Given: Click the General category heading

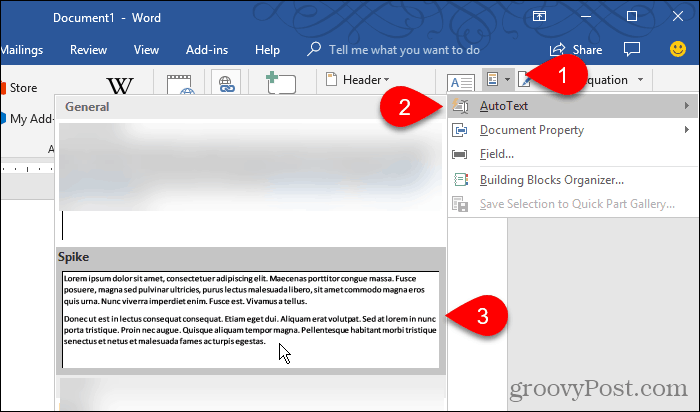Looking at the screenshot, I should click(87, 107).
